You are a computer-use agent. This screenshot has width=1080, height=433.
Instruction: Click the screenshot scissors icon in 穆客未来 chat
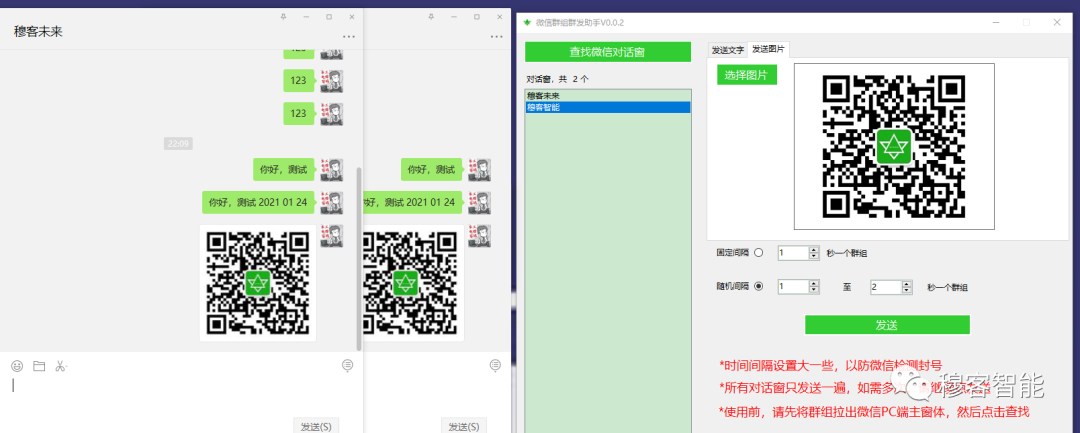[x=61, y=366]
